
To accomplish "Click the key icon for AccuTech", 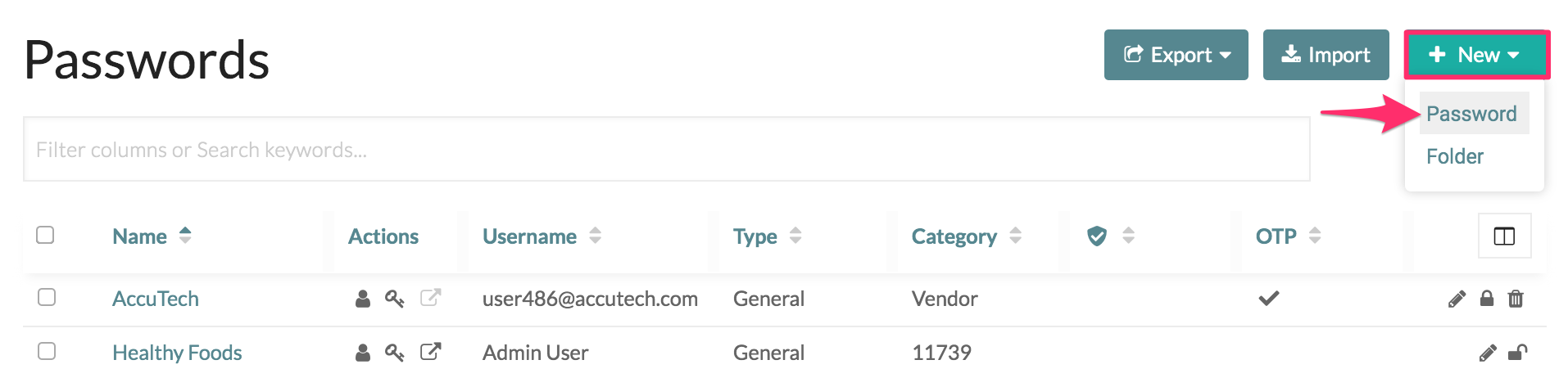I will [395, 299].
